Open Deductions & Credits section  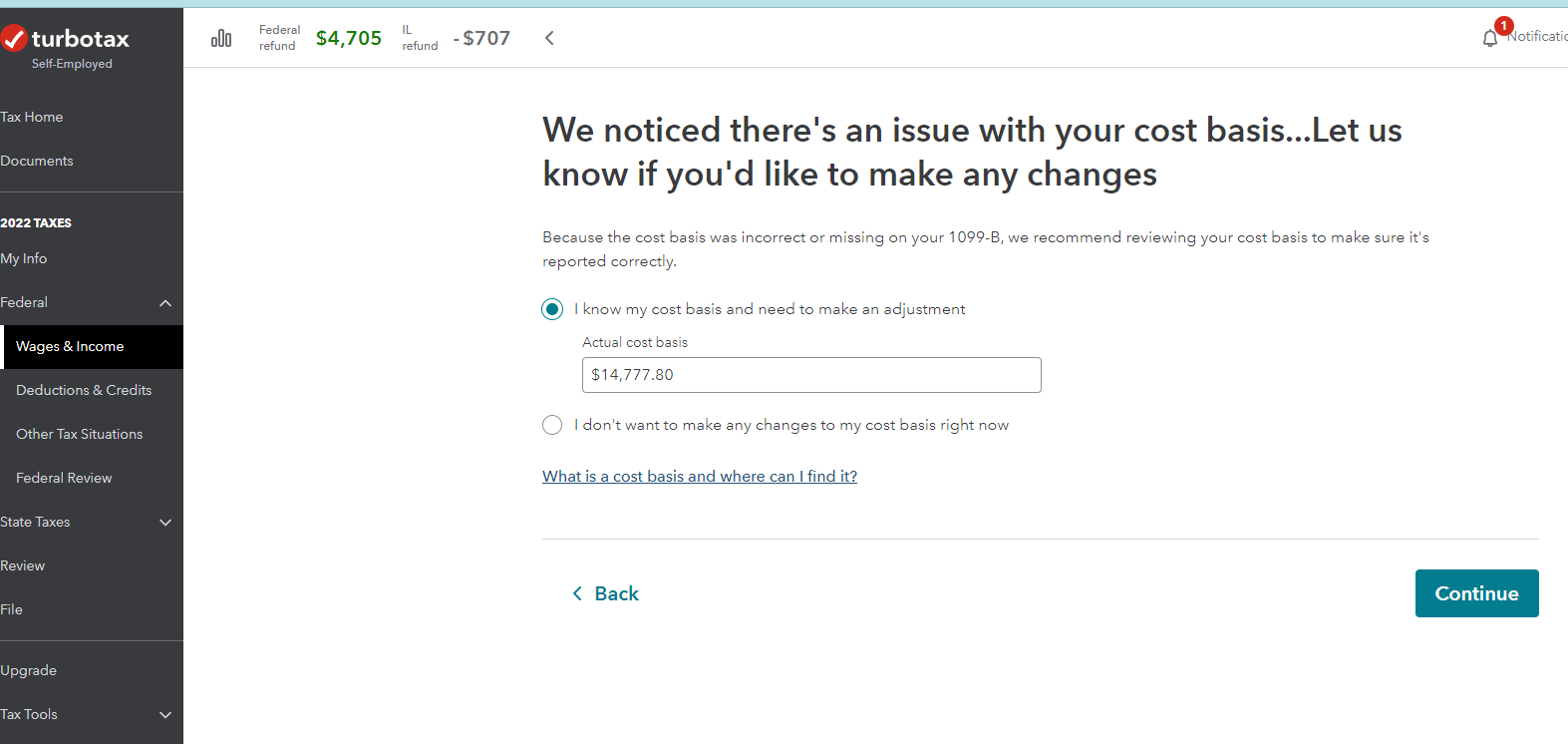tap(84, 390)
